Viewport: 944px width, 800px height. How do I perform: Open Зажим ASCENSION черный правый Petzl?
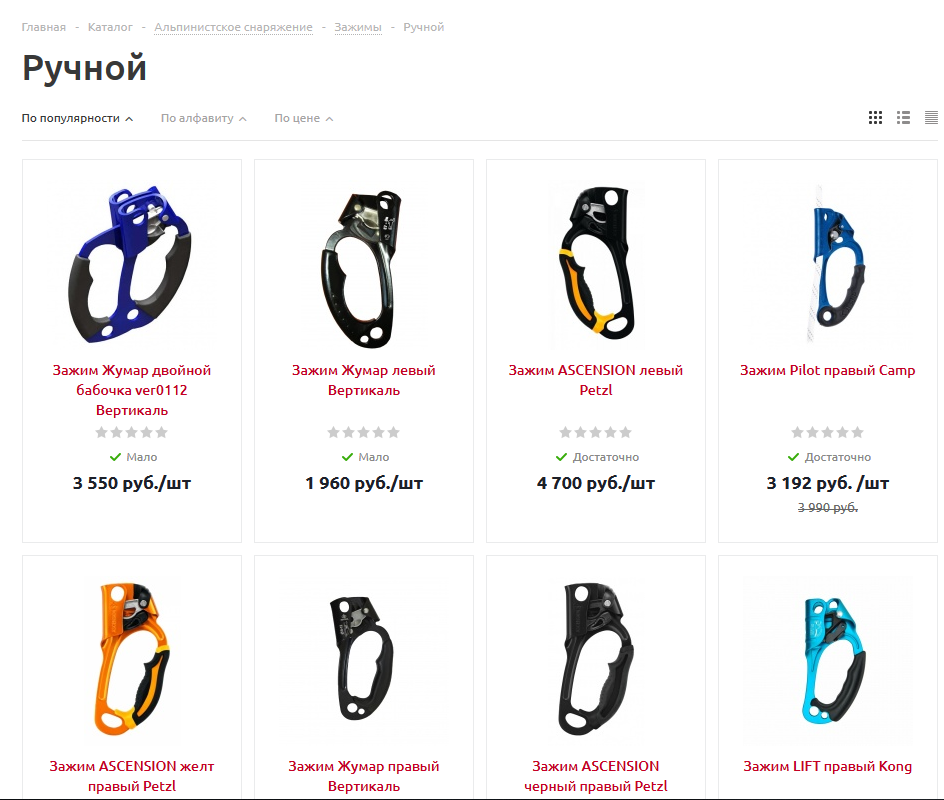[x=595, y=777]
